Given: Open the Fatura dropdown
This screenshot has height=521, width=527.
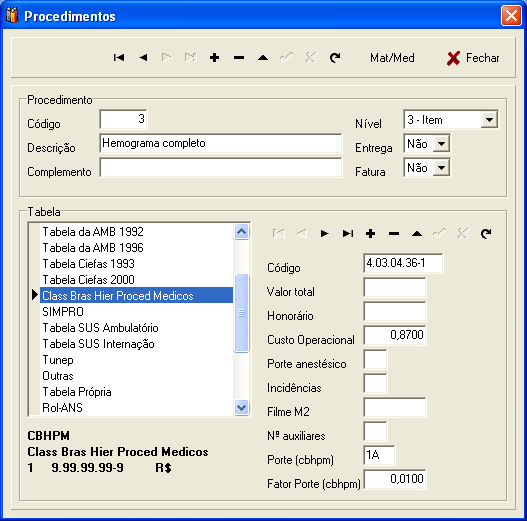Looking at the screenshot, I should pyautogui.click(x=441, y=168).
